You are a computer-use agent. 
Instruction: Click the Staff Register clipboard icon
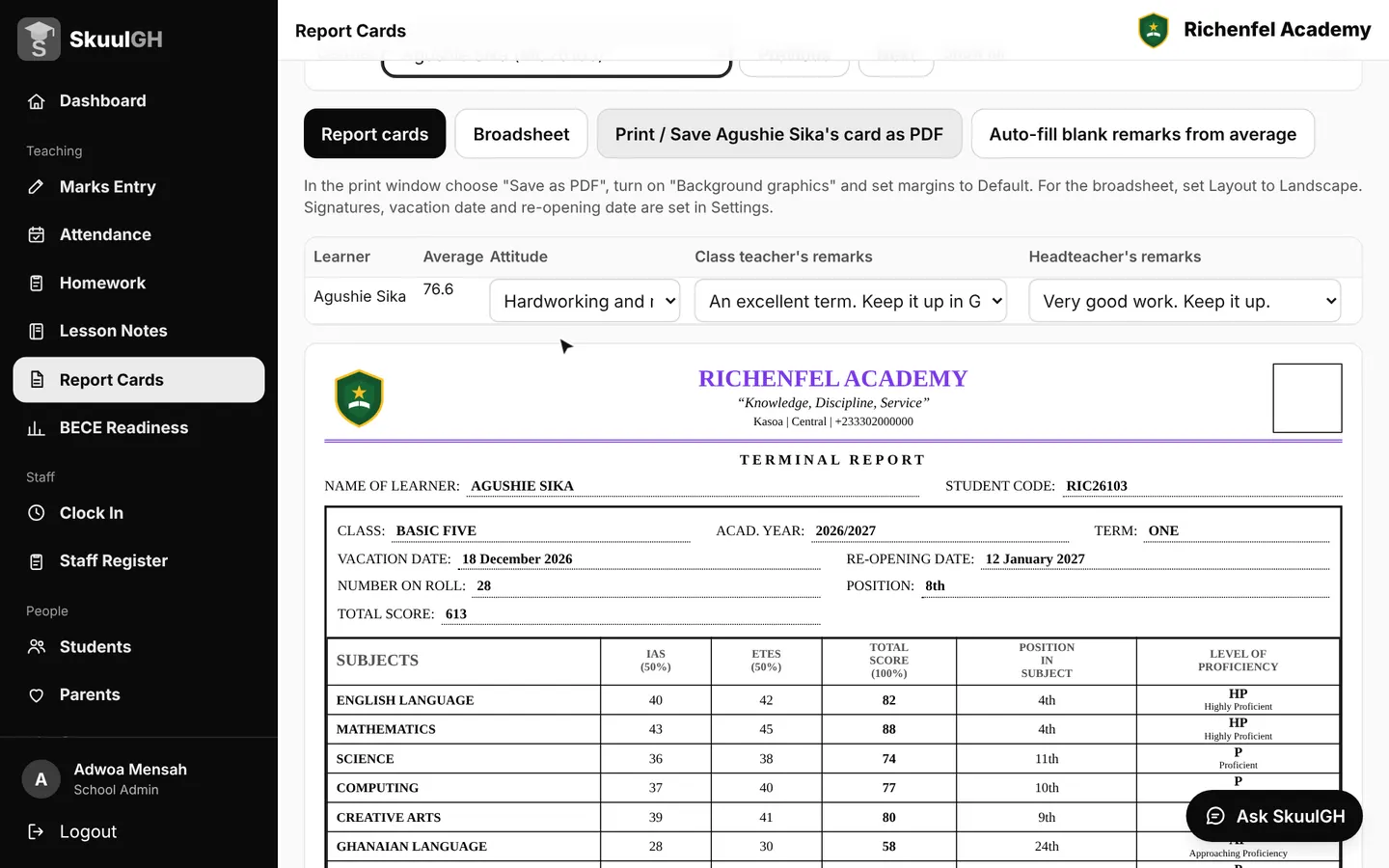(x=37, y=561)
